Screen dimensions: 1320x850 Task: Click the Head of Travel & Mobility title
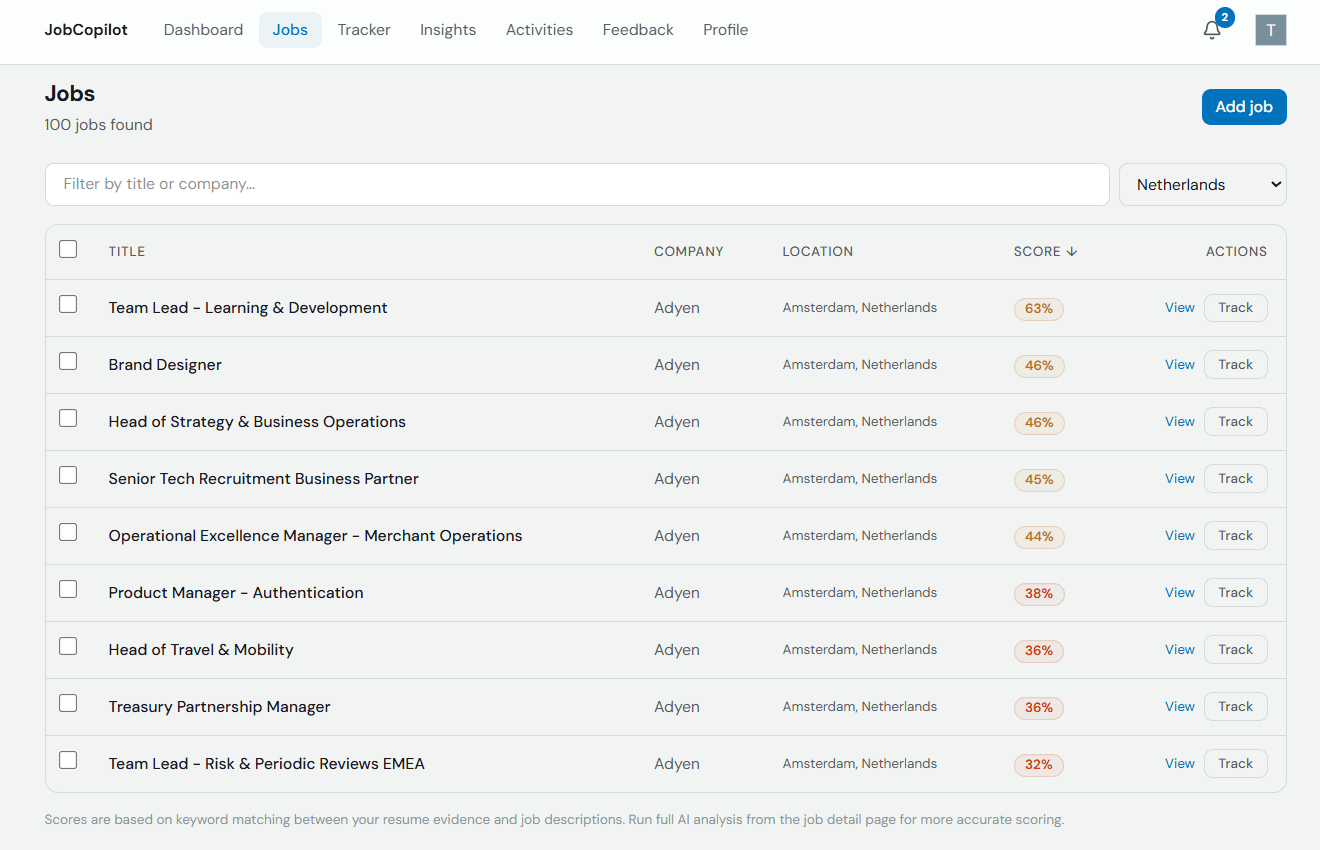[x=201, y=650]
